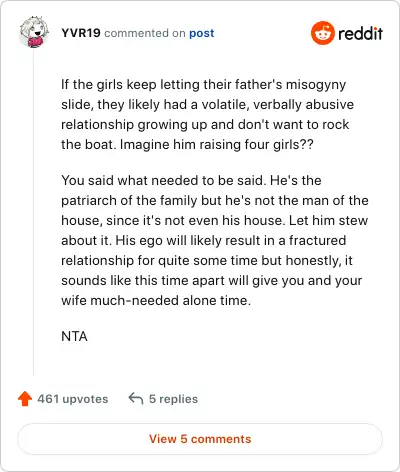Viewport: 400px width, 472px height.
Task: Click the reddit wordmark text
Action: coord(360,33)
